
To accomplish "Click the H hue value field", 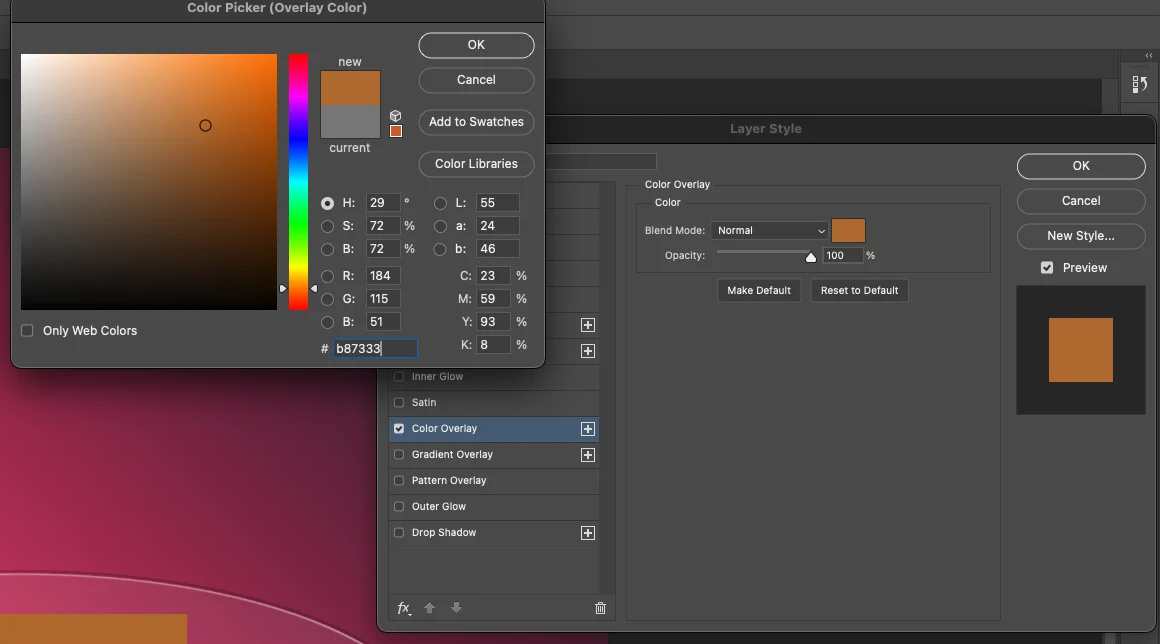I will pos(383,203).
